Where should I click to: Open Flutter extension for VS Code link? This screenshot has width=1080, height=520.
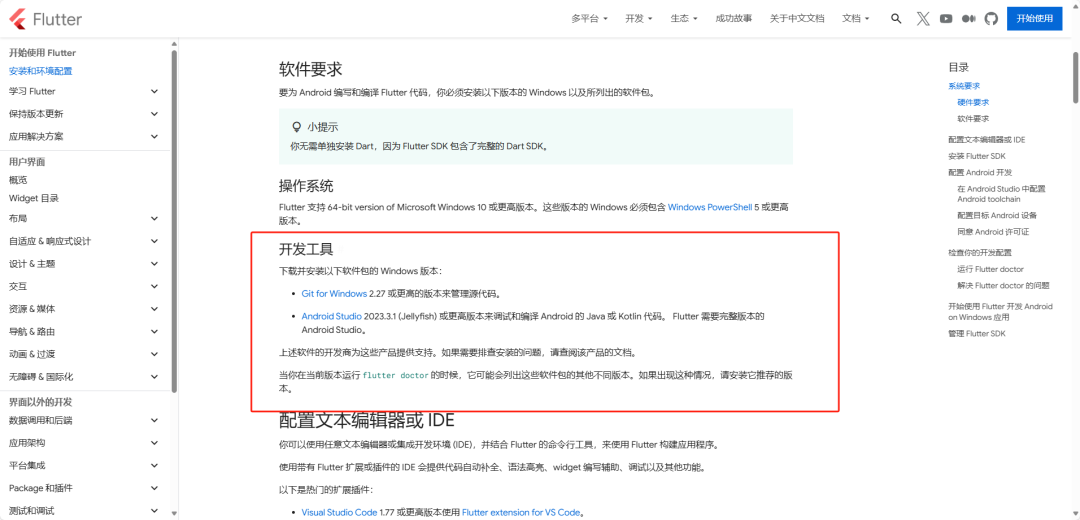pyautogui.click(x=522, y=512)
